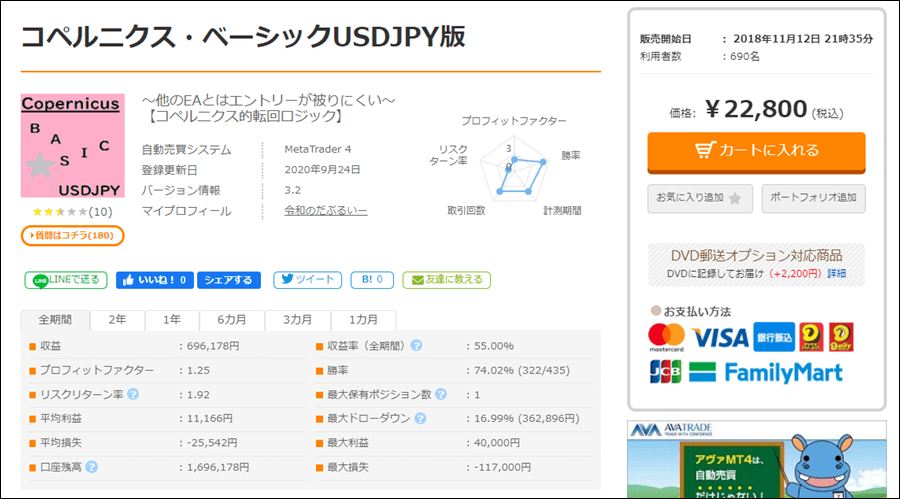900x499 pixels.
Task: Switch to the 3カ月 tab
Action: (x=297, y=320)
